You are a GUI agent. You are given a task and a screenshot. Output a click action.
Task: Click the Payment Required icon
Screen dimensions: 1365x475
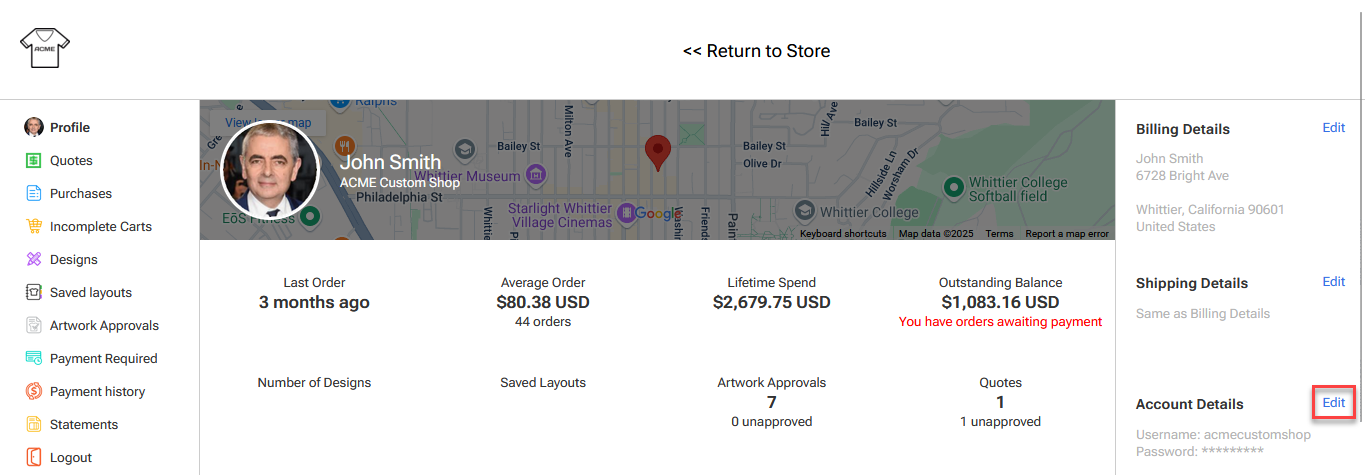[34, 359]
